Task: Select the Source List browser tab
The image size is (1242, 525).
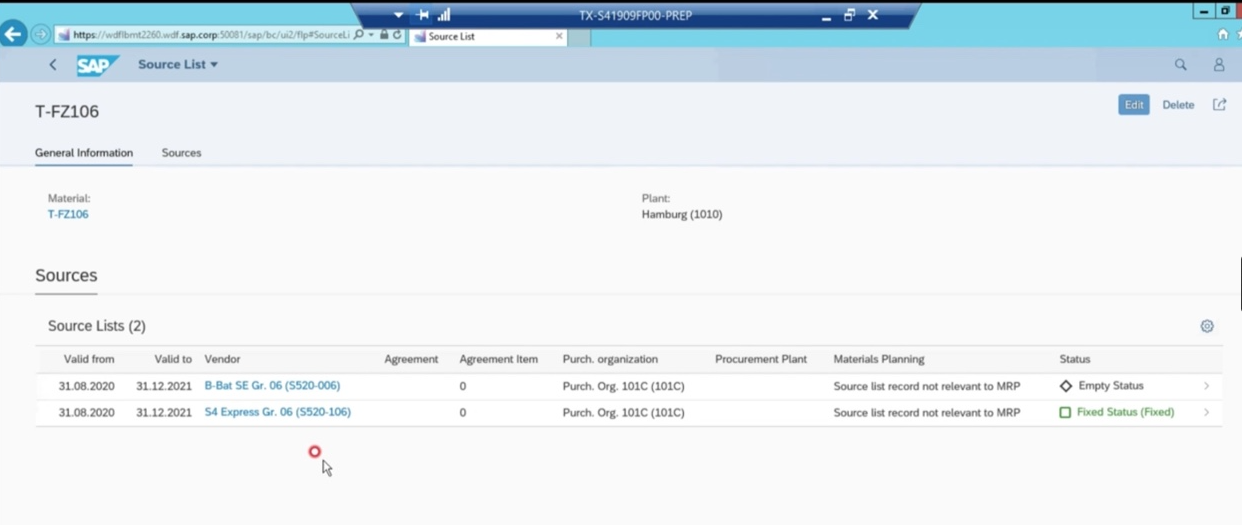Action: (x=488, y=36)
